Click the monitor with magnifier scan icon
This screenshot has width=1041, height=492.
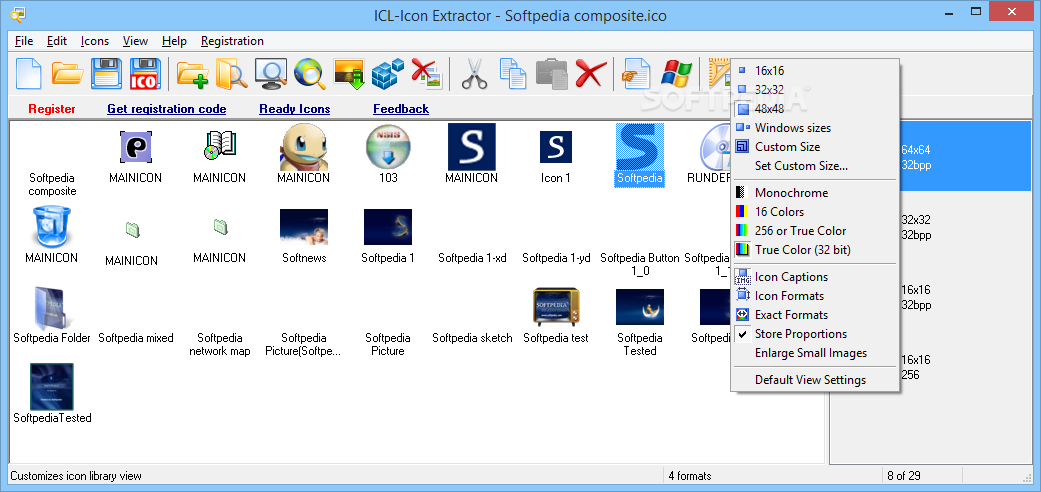(271, 73)
